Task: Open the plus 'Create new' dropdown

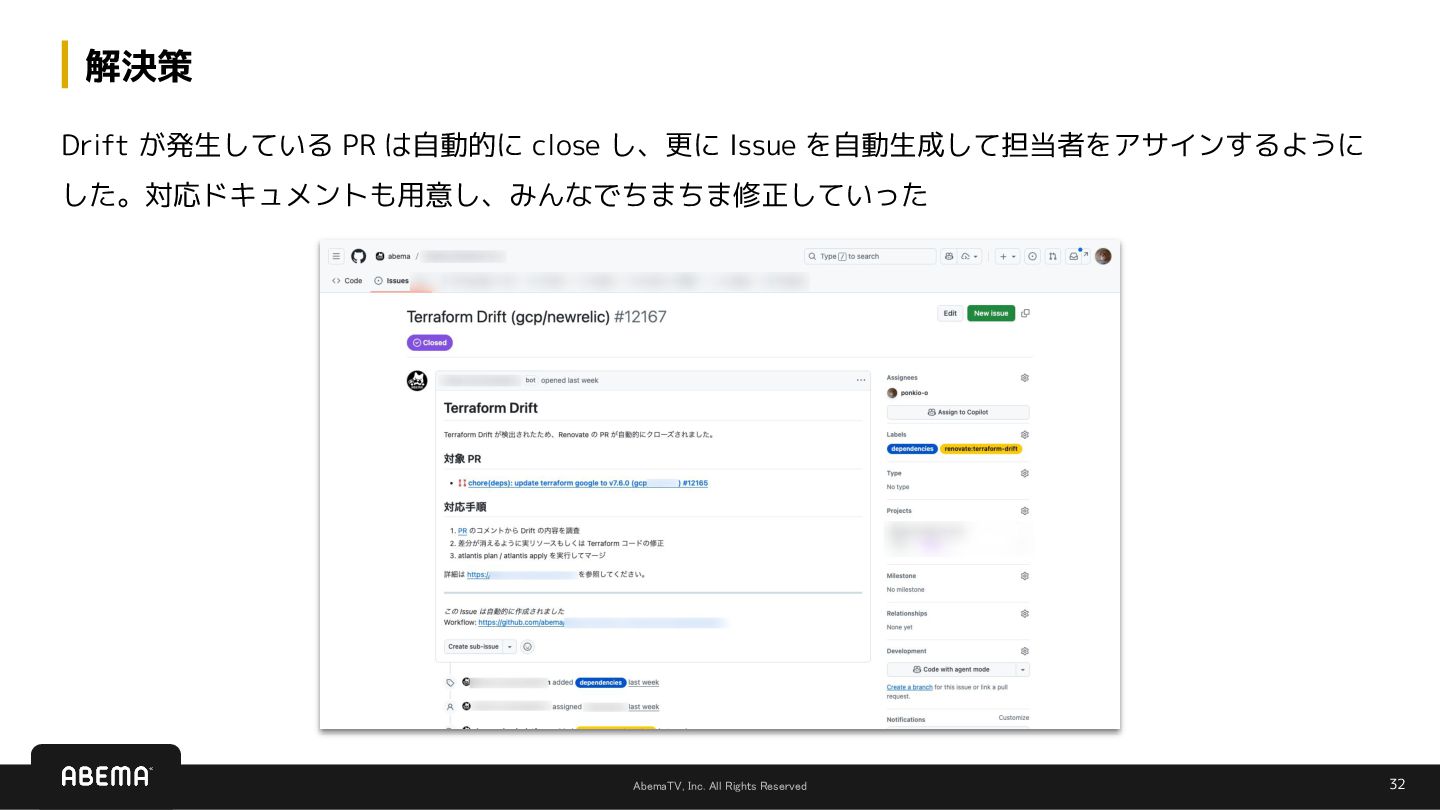Action: [x=1008, y=256]
